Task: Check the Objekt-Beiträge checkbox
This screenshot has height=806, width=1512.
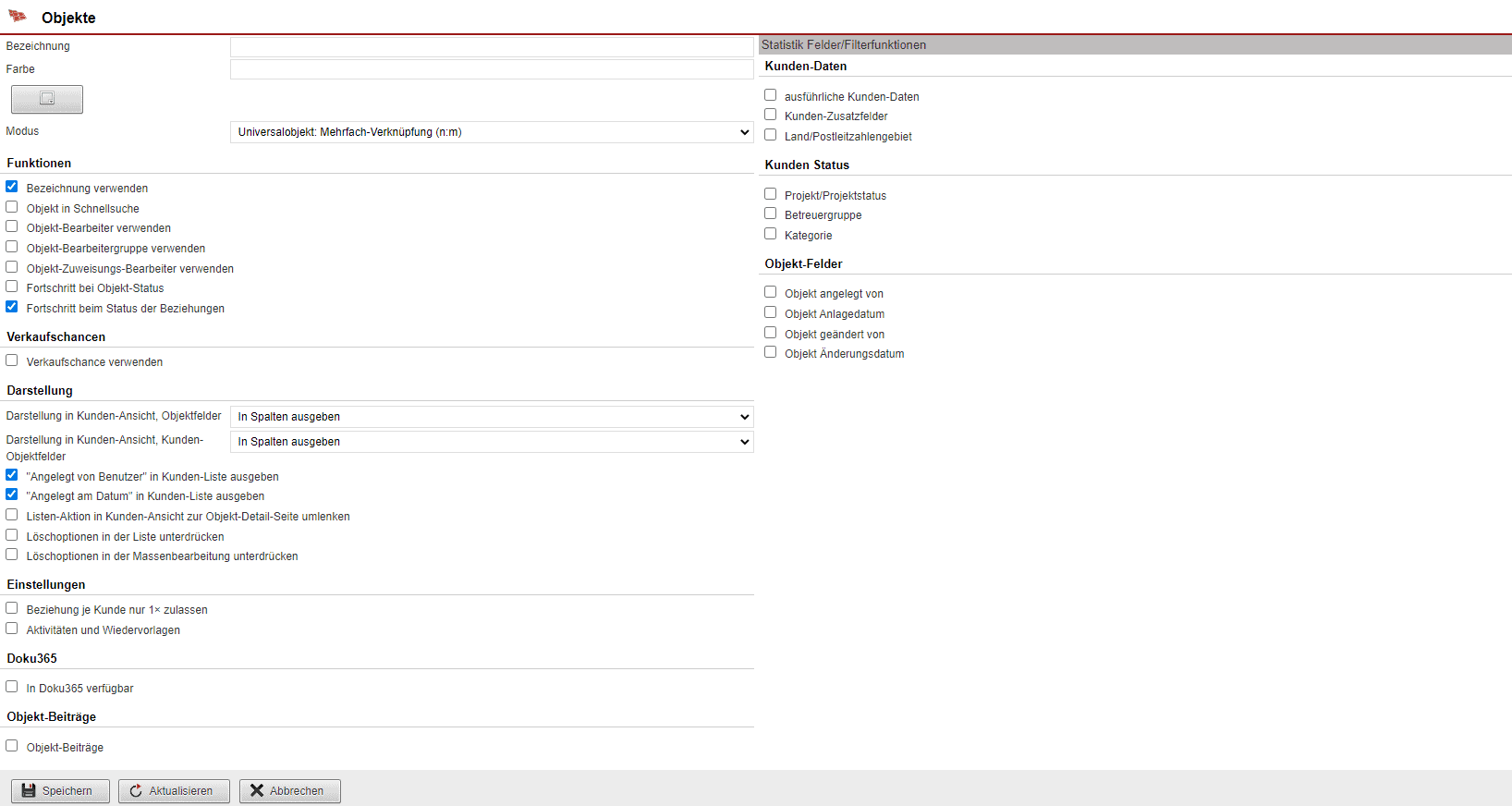Action: coord(12,746)
